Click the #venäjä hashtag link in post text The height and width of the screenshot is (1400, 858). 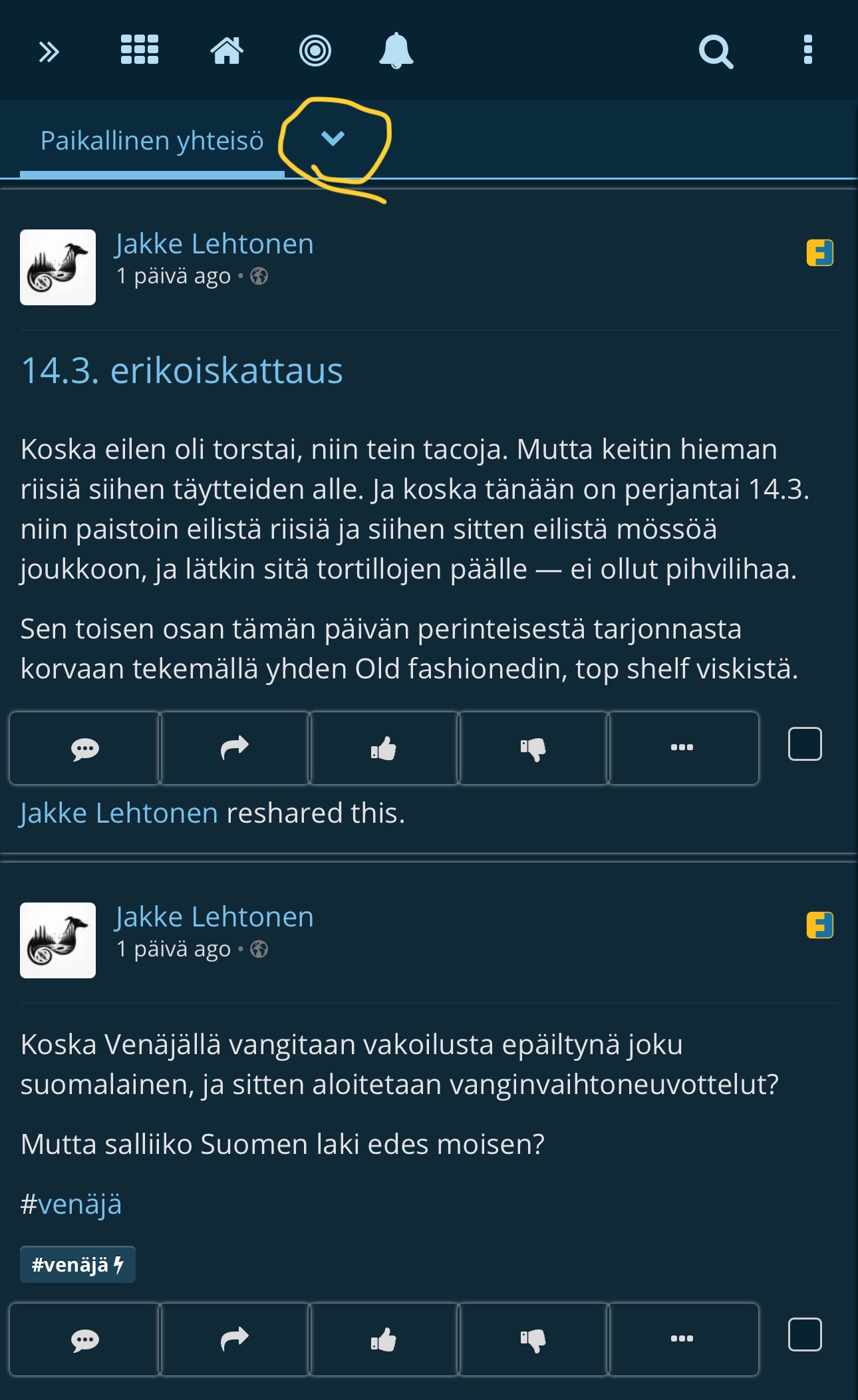tap(71, 1204)
